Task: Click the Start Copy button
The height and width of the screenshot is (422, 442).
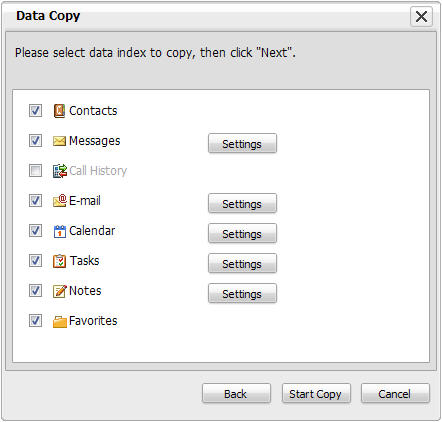Action: point(316,394)
